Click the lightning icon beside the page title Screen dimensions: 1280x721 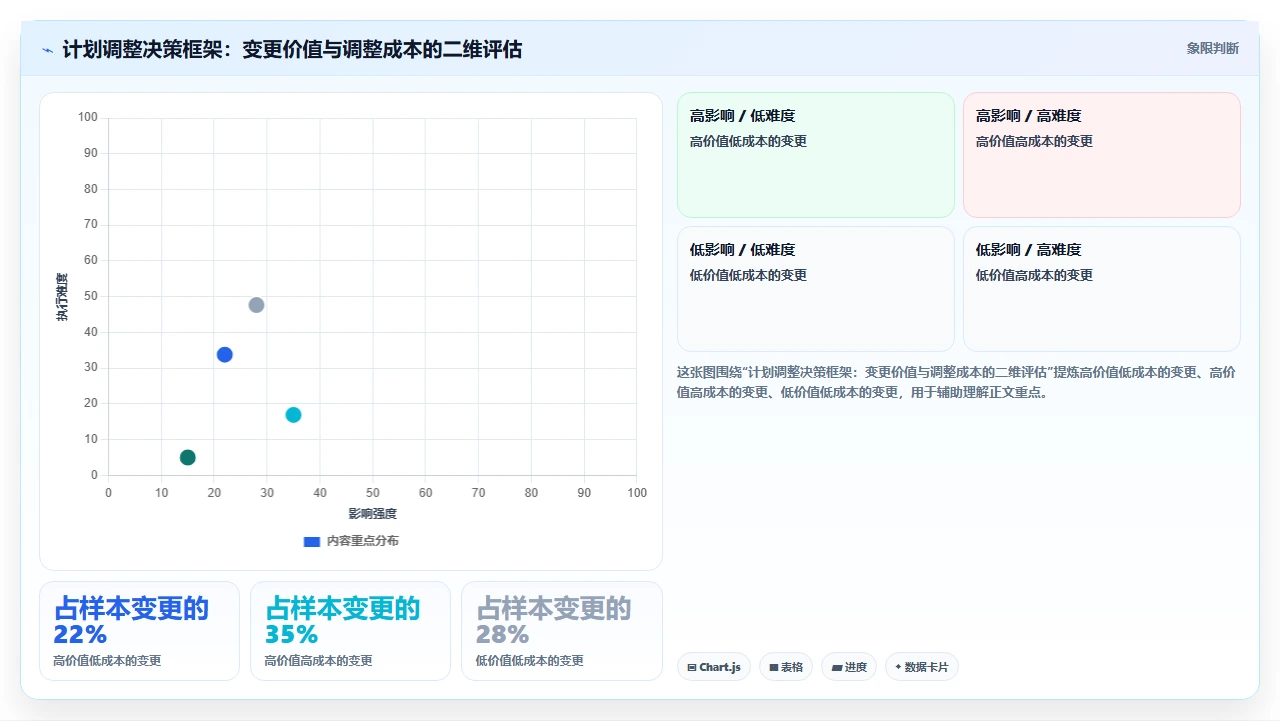coord(48,50)
